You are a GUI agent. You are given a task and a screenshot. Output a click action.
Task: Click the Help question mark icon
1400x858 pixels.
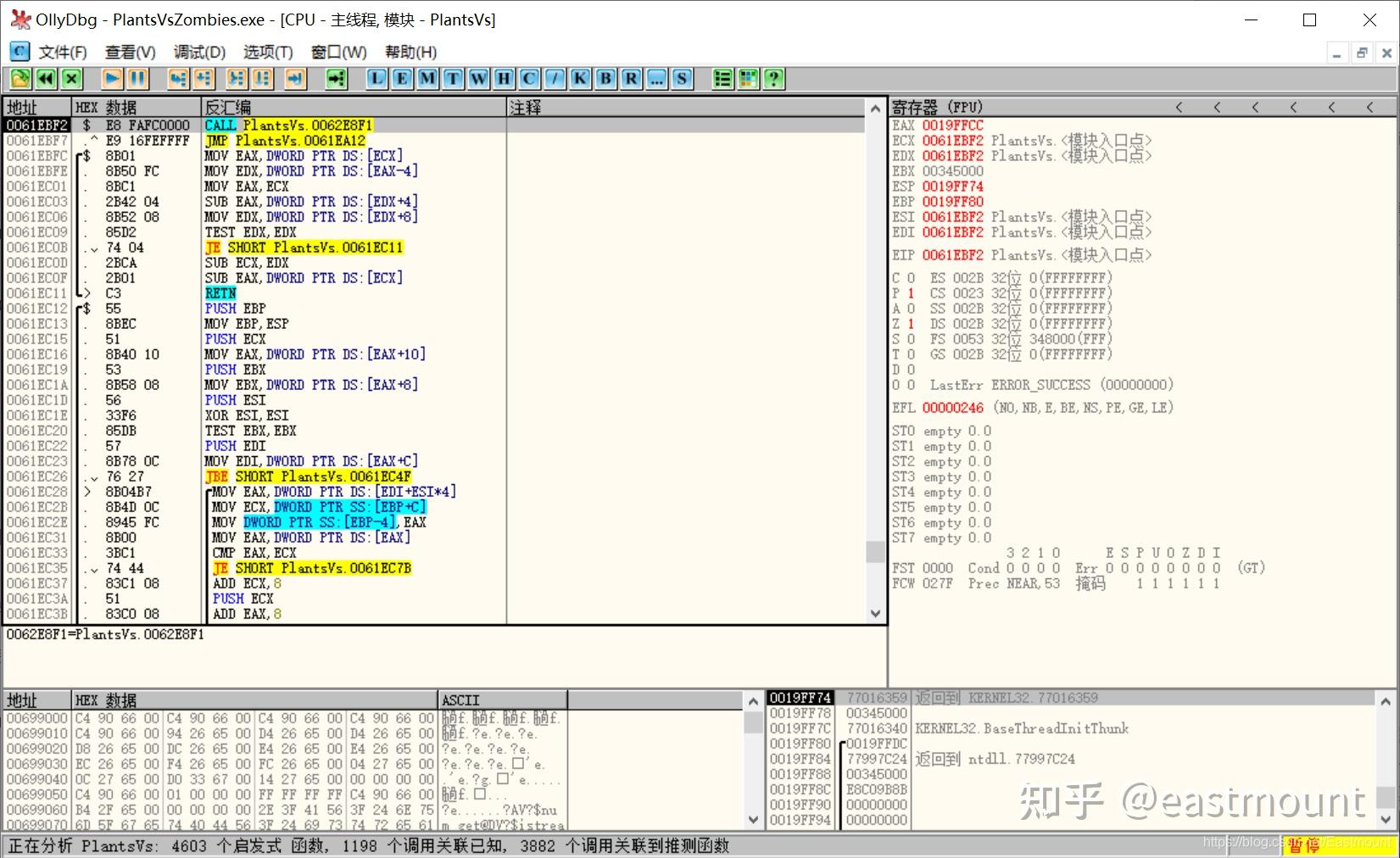774,78
